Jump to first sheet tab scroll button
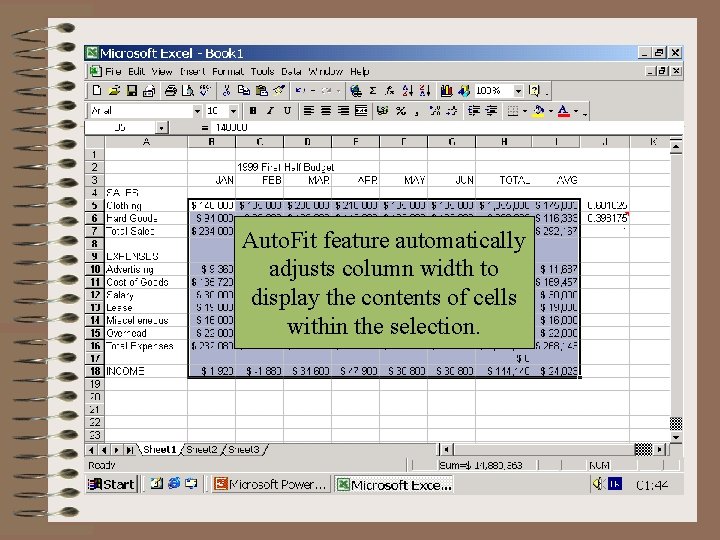Screen dimensions: 720x540 click(x=91, y=450)
